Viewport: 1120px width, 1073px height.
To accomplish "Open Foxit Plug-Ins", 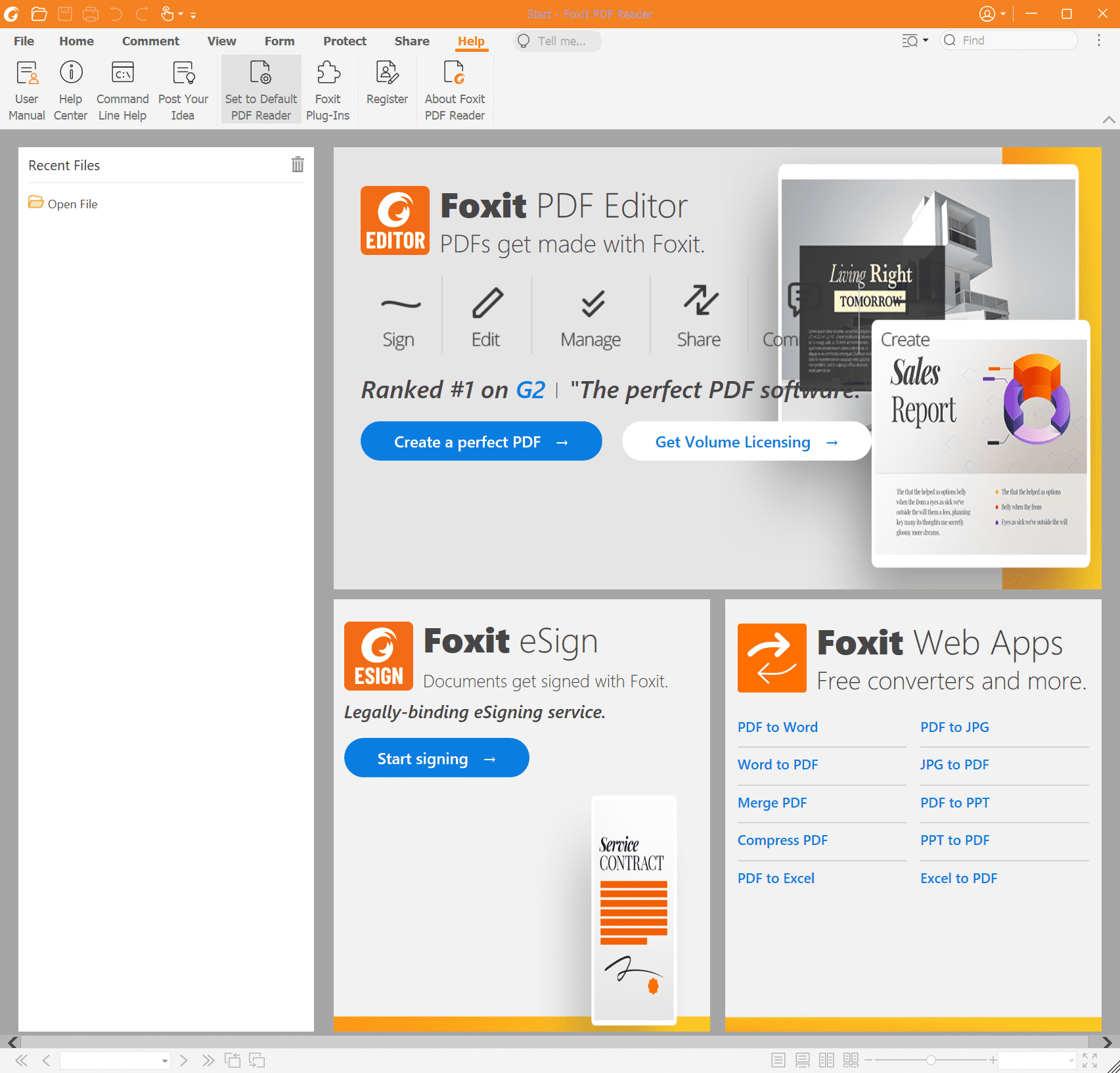I will coord(328,91).
